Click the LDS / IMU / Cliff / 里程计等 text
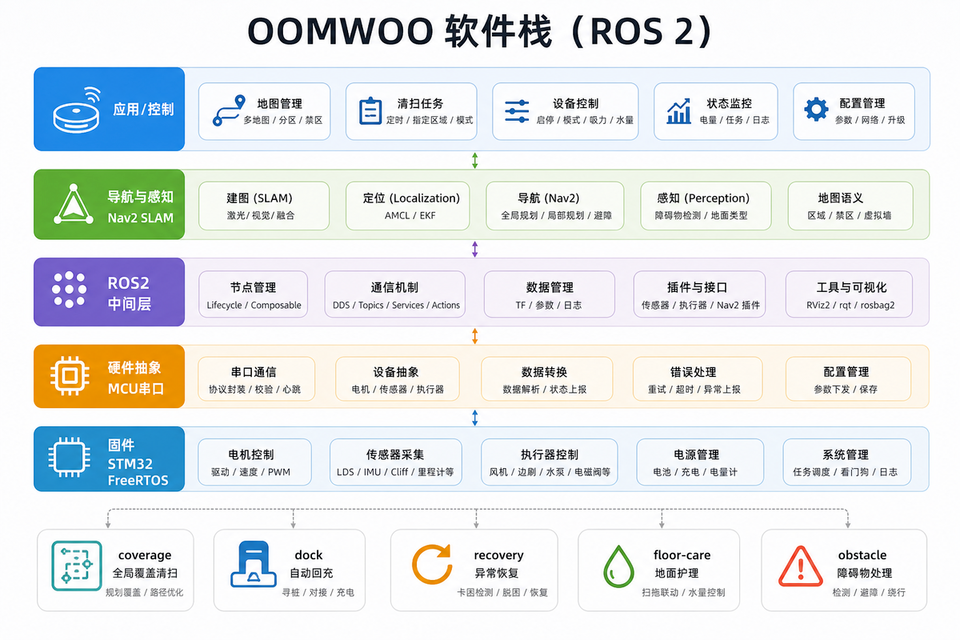 (396, 472)
